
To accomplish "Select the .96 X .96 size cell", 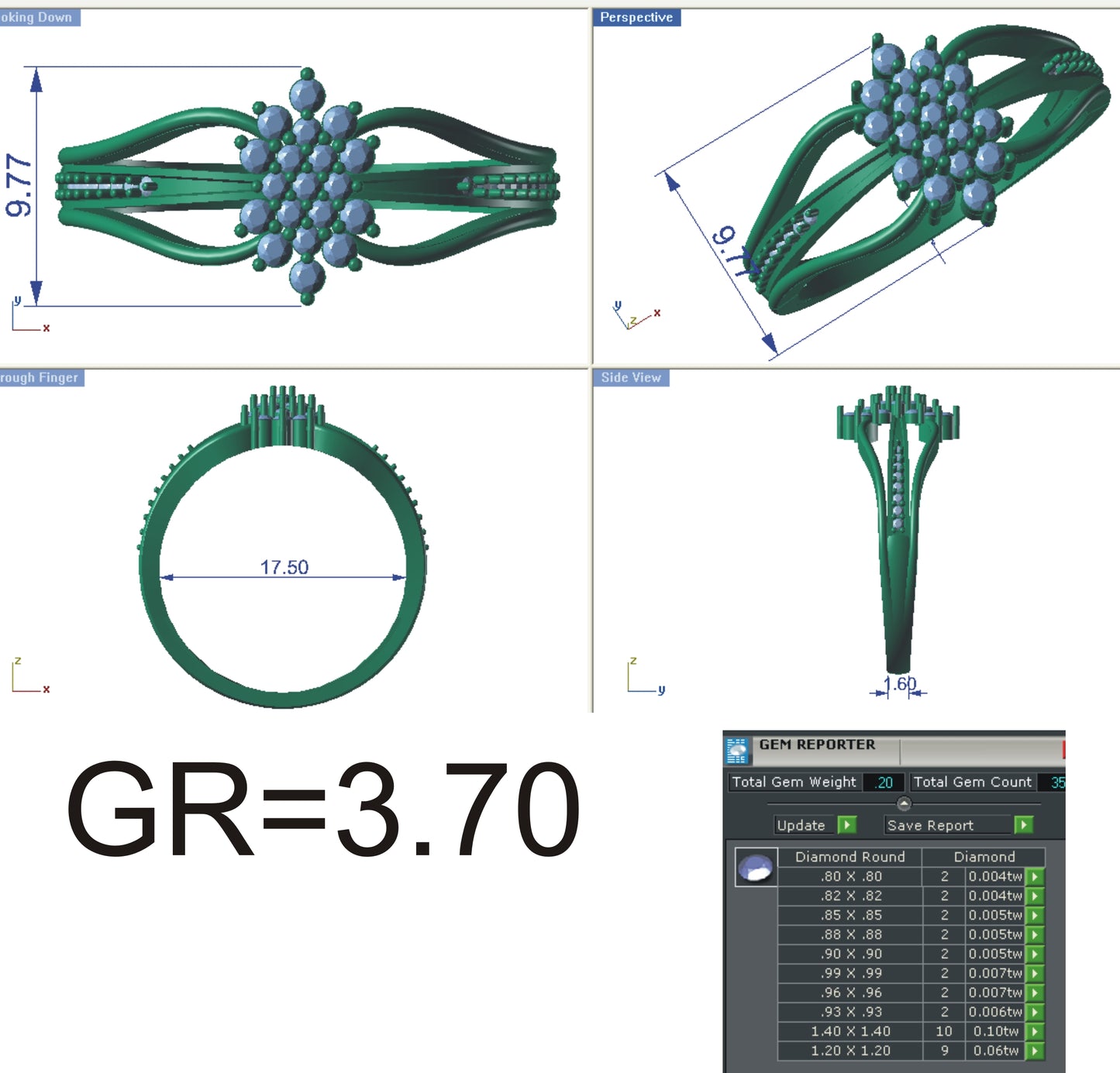I will pos(850,992).
